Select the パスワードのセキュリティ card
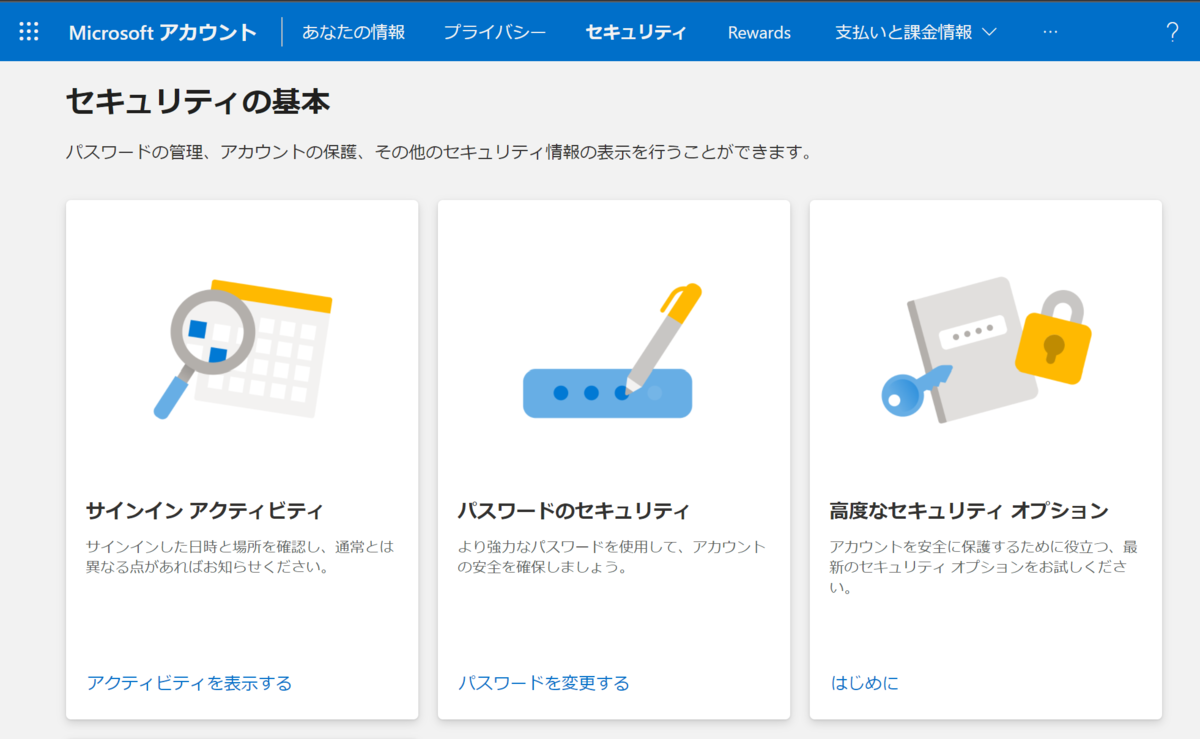The height and width of the screenshot is (739, 1200). pos(613,458)
